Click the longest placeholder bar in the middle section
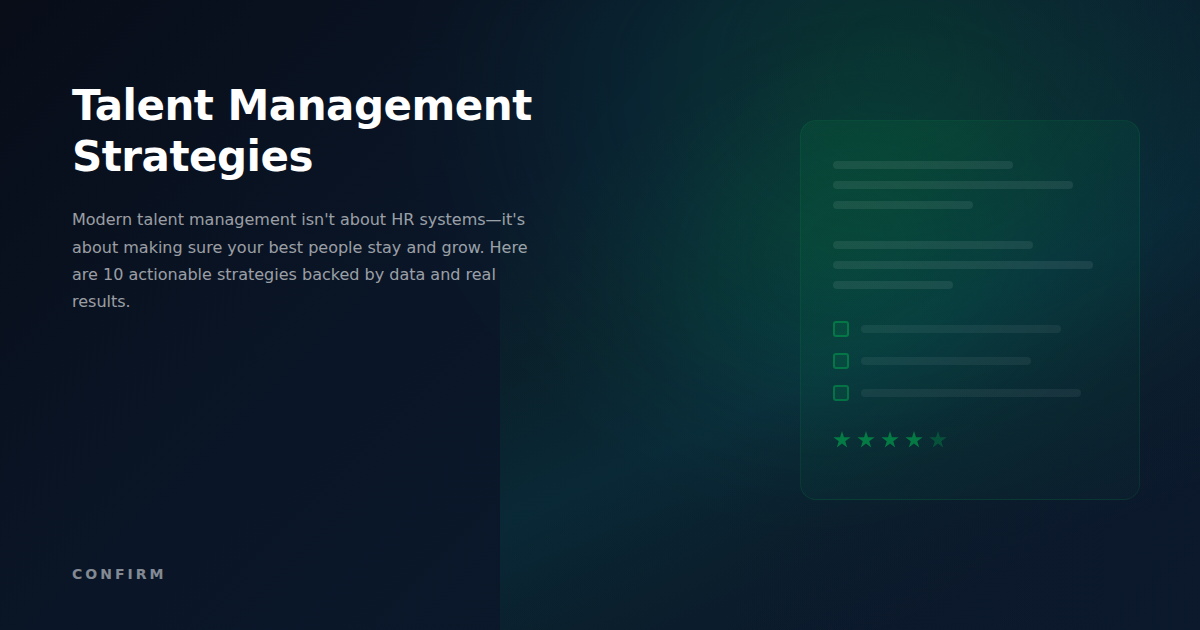 coord(962,265)
